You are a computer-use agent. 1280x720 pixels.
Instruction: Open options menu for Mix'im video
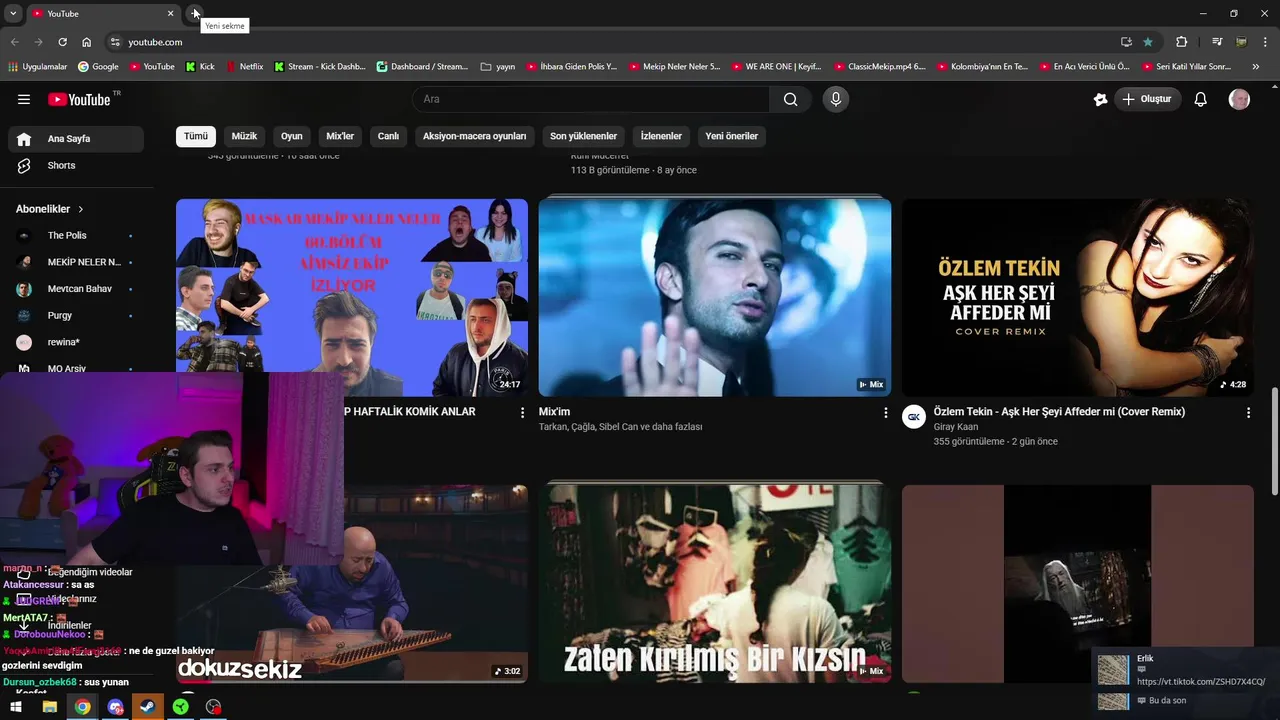pos(885,412)
